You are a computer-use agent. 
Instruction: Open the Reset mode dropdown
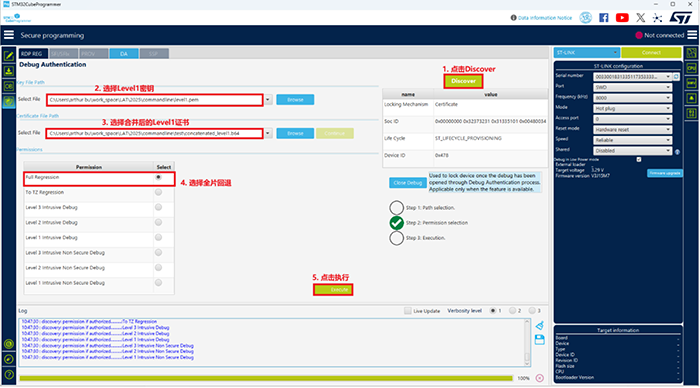tap(633, 129)
